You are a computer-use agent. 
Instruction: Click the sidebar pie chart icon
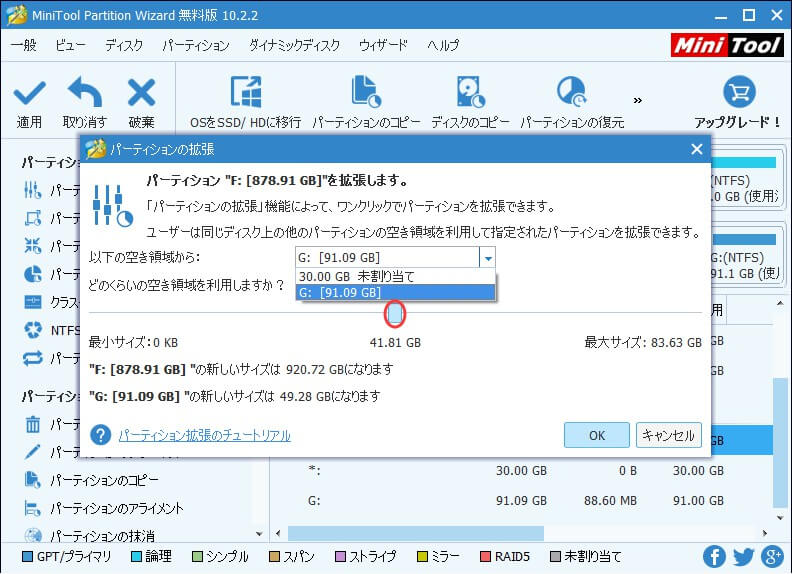point(33,274)
